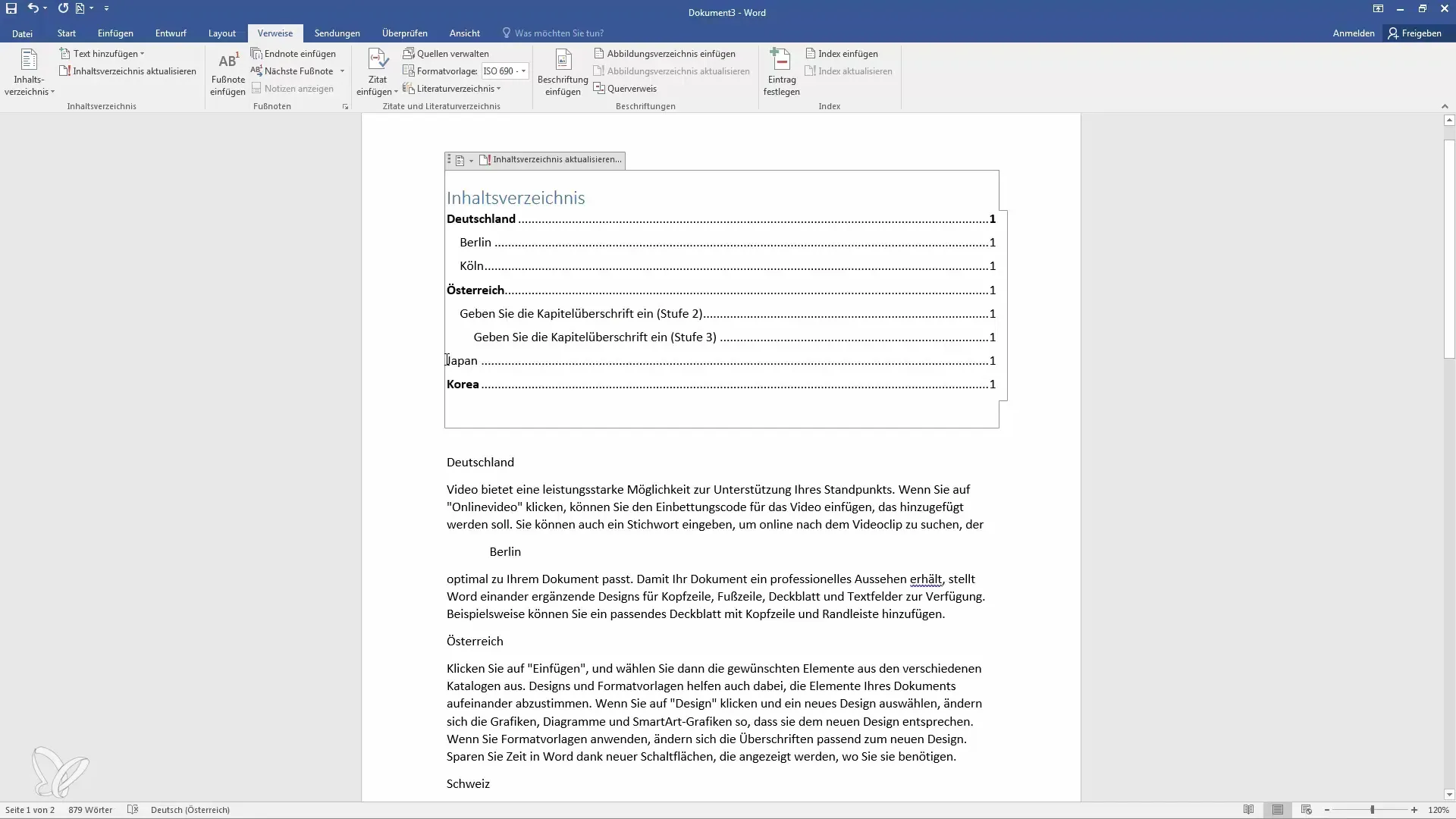Screen dimensions: 1456x819
Task: Open Fußnoten dialog launcher
Action: [345, 107]
